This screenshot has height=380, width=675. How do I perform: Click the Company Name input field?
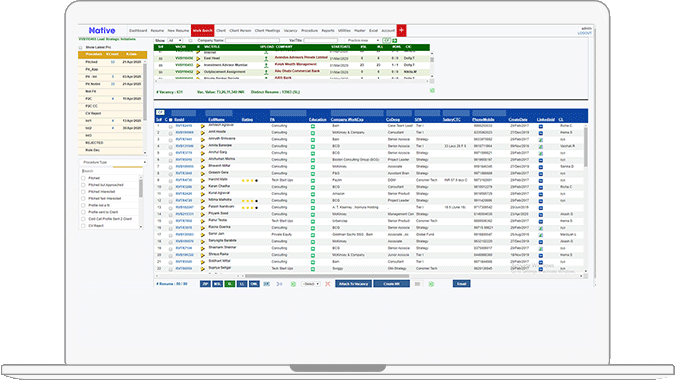point(252,40)
